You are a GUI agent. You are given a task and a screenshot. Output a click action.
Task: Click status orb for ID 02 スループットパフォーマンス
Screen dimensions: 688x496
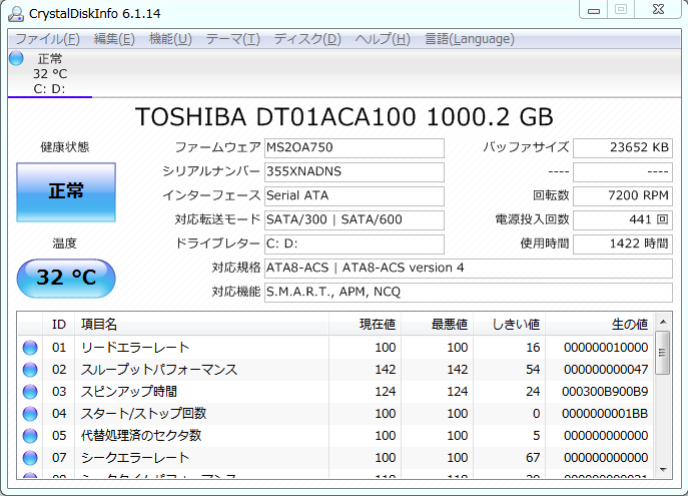coord(30,370)
